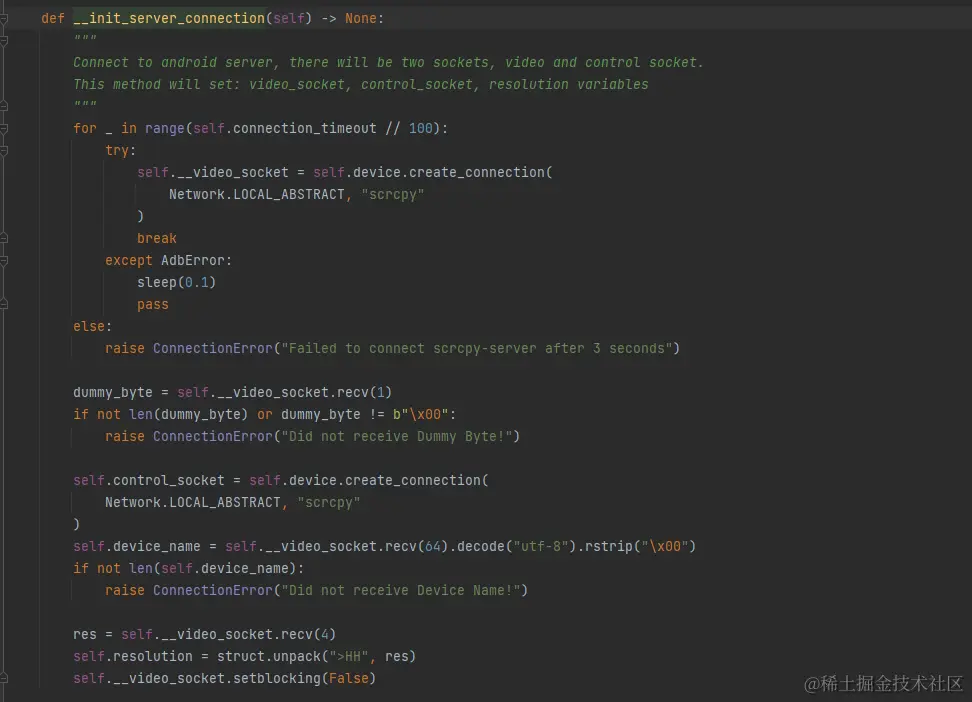This screenshot has width=972, height=702.
Task: Click the 稀土掘金技术社区 watermark
Action: (884, 685)
